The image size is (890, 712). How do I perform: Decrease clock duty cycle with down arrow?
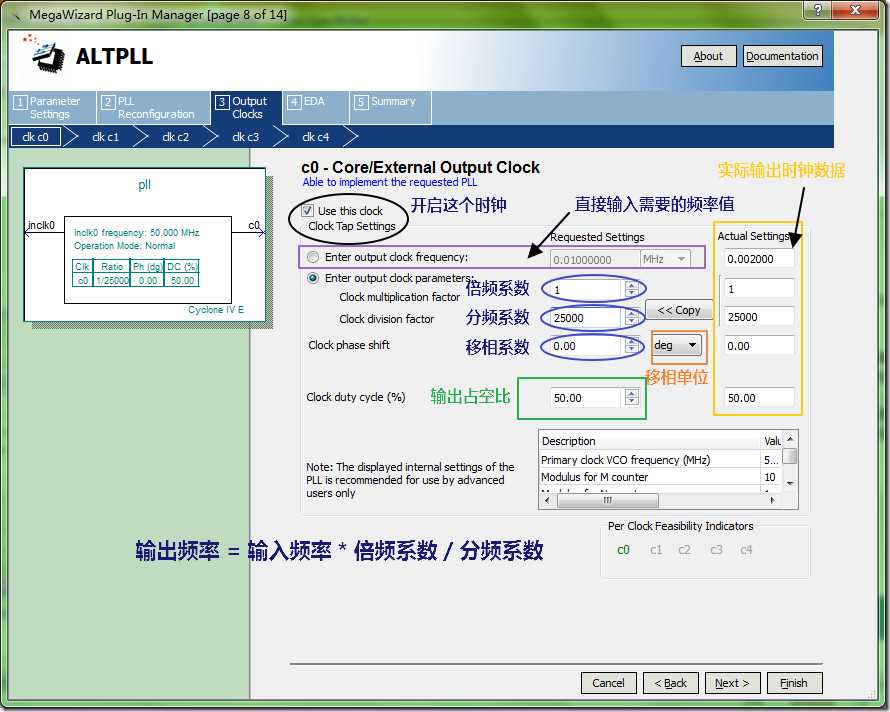click(x=632, y=401)
